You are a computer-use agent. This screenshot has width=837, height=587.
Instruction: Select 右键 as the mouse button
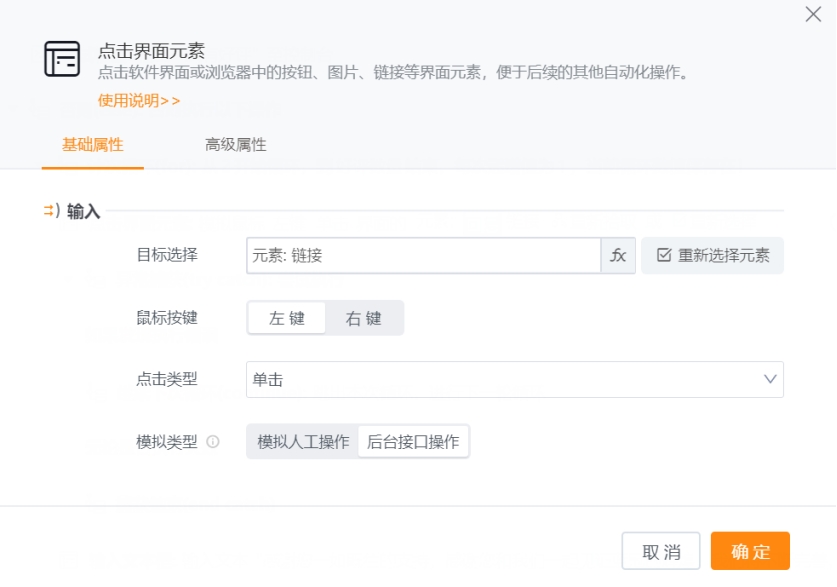click(365, 317)
